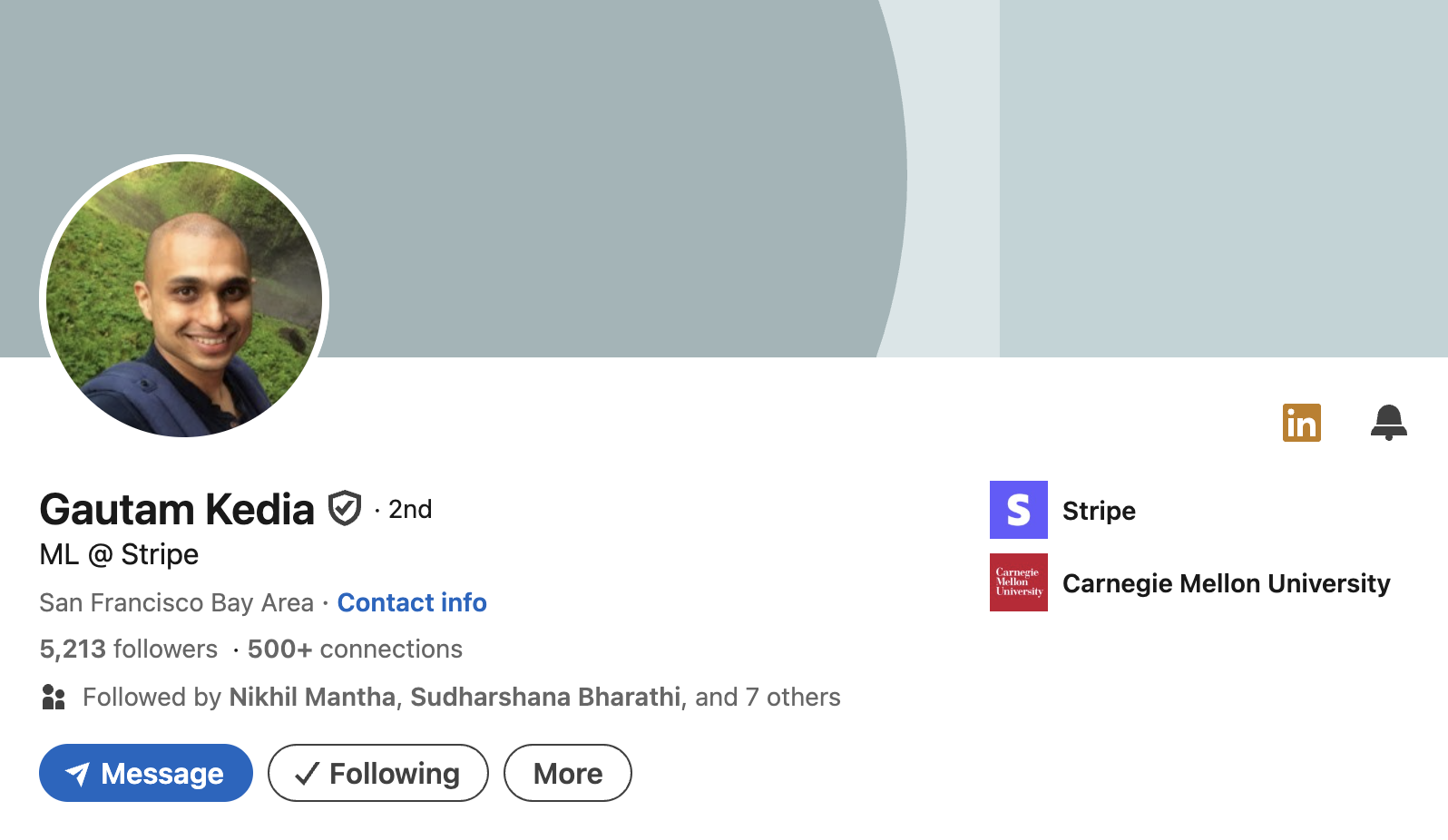Click the followers icon beside 'Followed by'

[x=54, y=697]
